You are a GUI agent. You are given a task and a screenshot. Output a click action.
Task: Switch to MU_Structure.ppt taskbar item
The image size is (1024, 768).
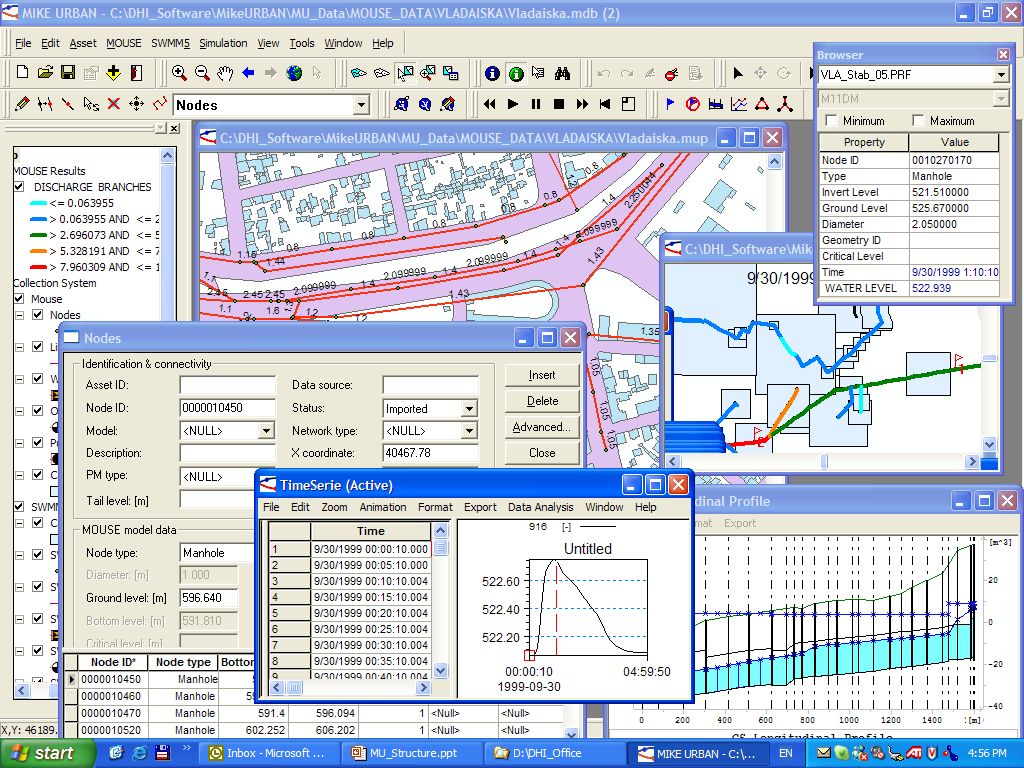(x=410, y=754)
